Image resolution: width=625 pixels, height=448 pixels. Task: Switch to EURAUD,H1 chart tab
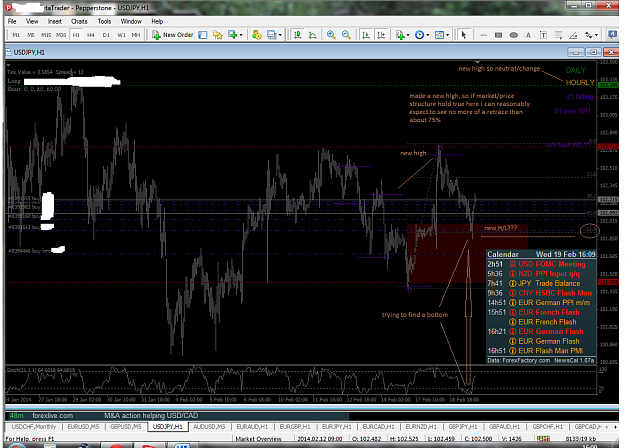tap(252, 426)
